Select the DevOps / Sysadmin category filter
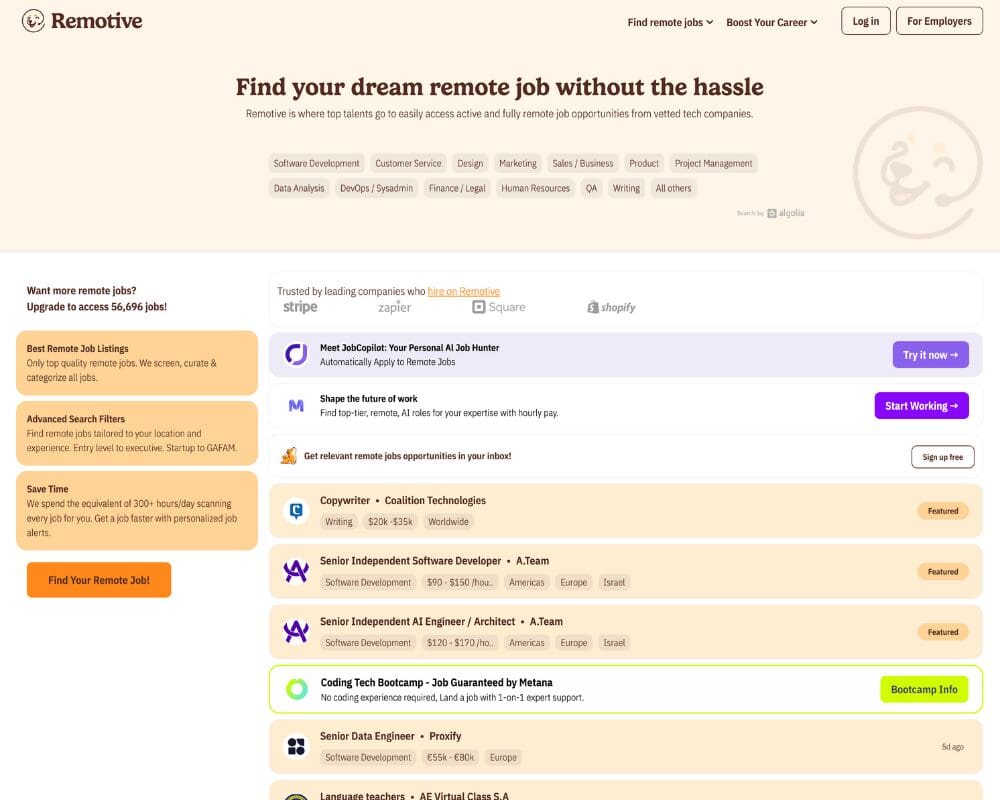Screen dimensions: 1000x800 pyautogui.click(x=376, y=188)
